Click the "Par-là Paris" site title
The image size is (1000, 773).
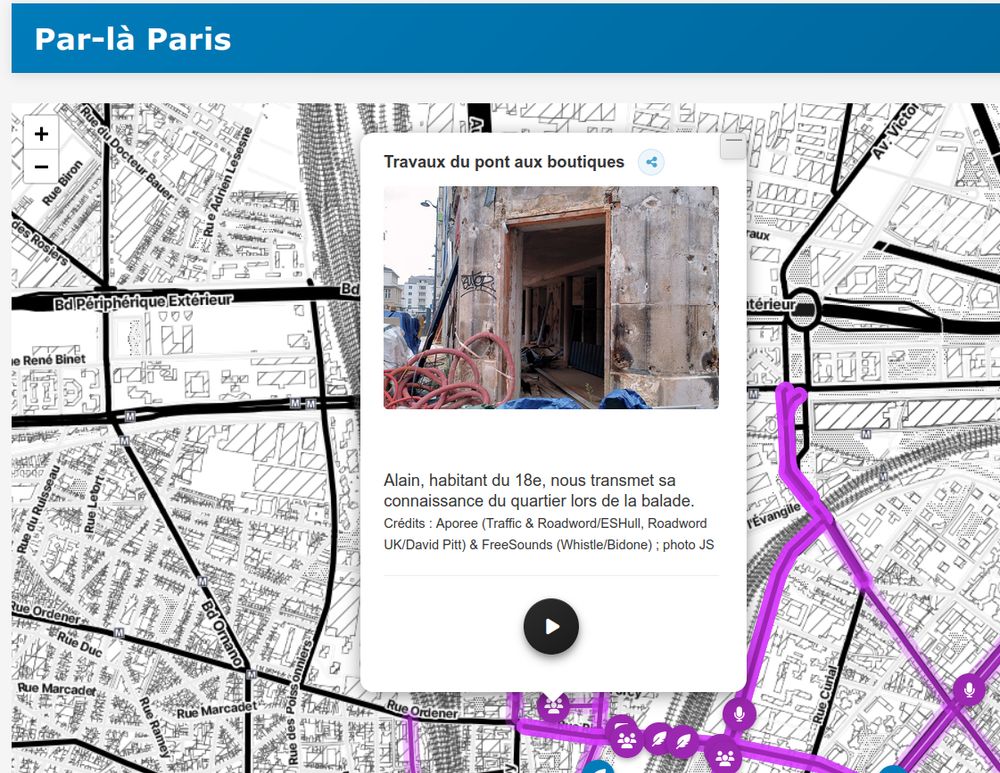click(x=131, y=41)
